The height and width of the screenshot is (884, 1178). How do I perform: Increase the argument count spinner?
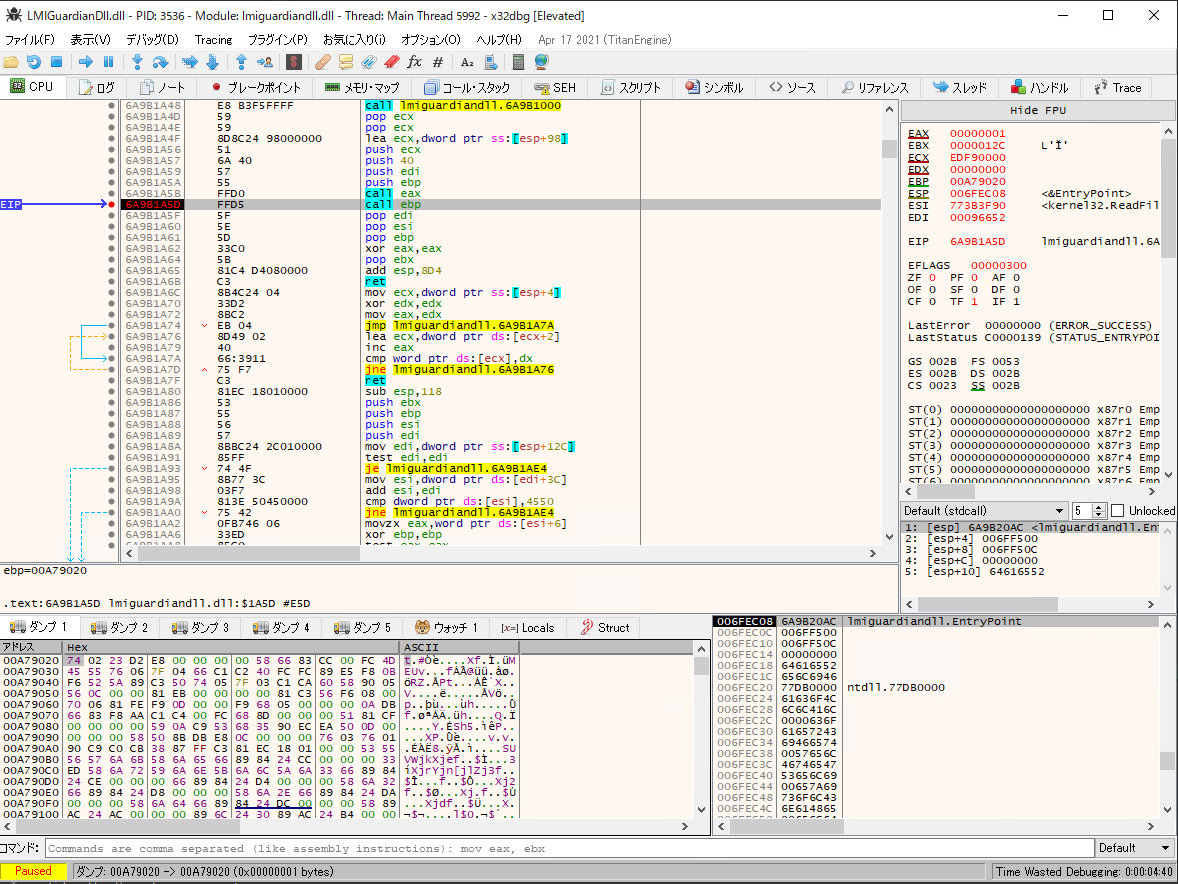1098,507
